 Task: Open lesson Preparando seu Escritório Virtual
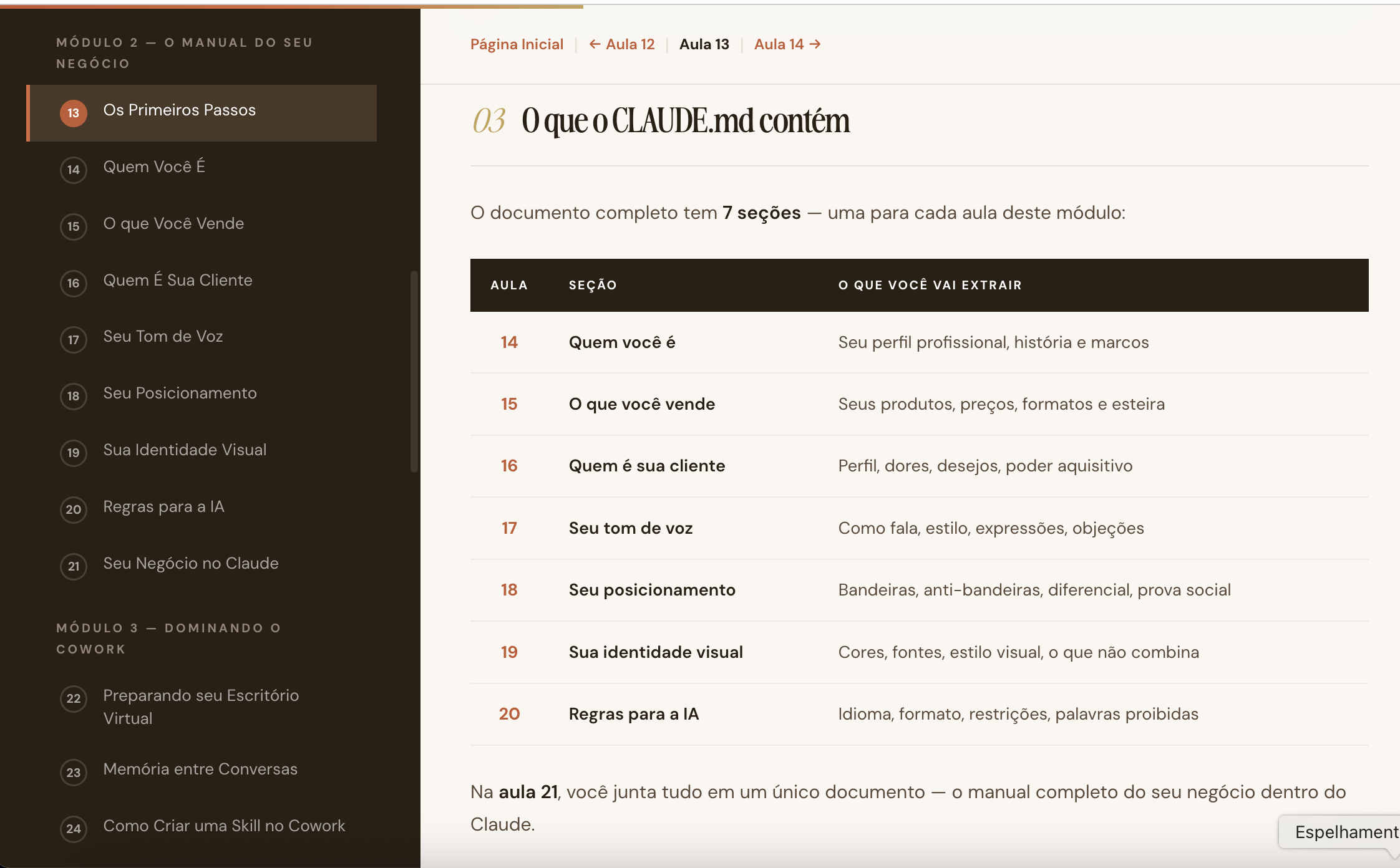[x=201, y=706]
